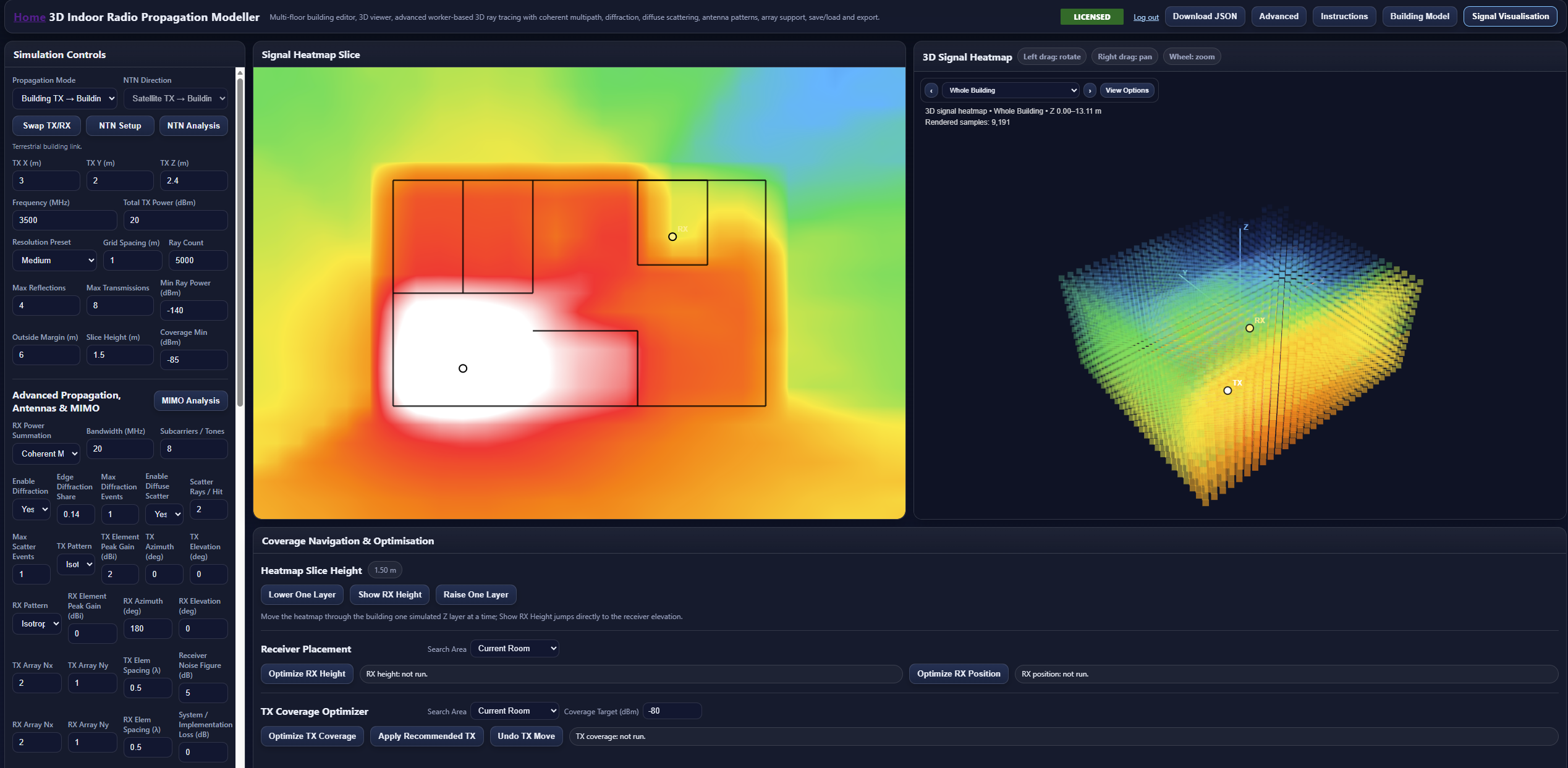
Task: Click the Ray Count field
Action: click(198, 260)
